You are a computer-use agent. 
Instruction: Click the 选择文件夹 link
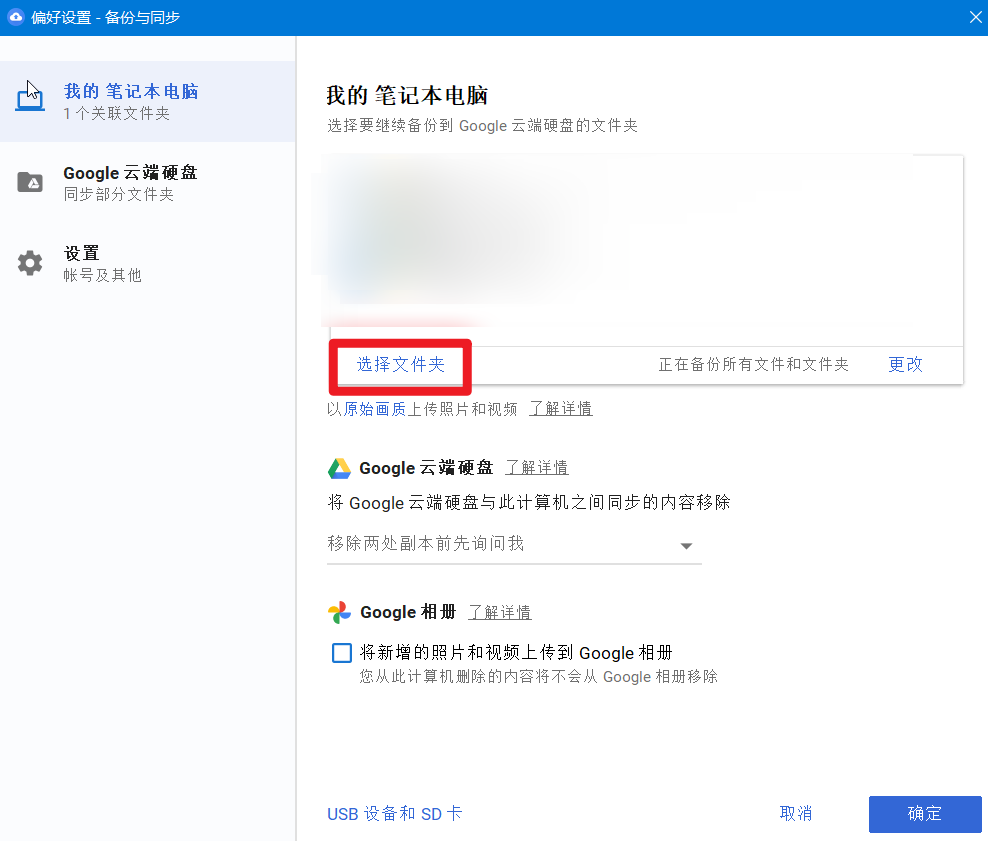[x=401, y=364]
